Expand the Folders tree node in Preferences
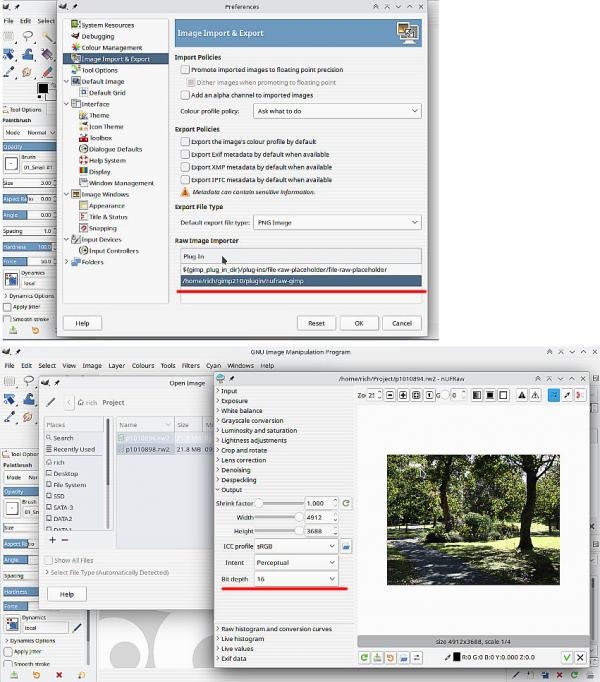Image resolution: width=600 pixels, height=682 pixels. 67,262
